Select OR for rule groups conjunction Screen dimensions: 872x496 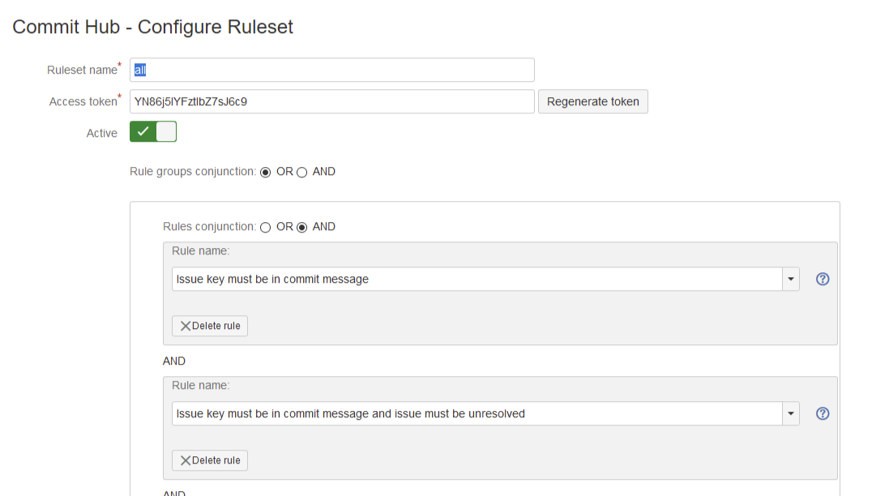[265, 172]
